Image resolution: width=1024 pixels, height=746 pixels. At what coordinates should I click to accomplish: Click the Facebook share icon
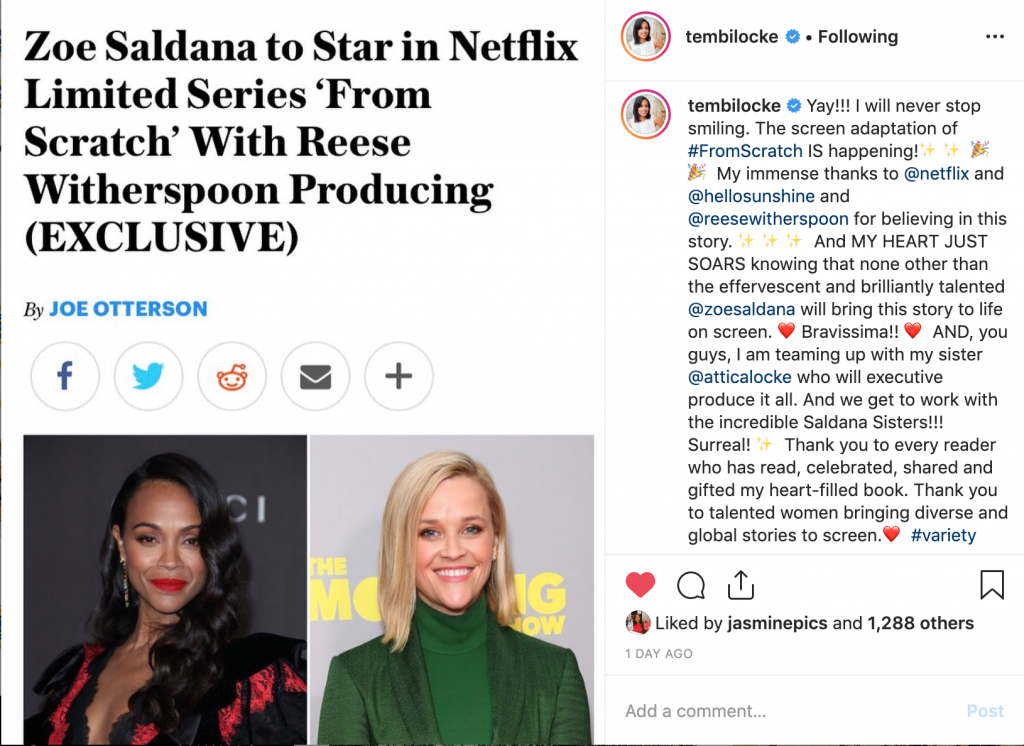(65, 376)
